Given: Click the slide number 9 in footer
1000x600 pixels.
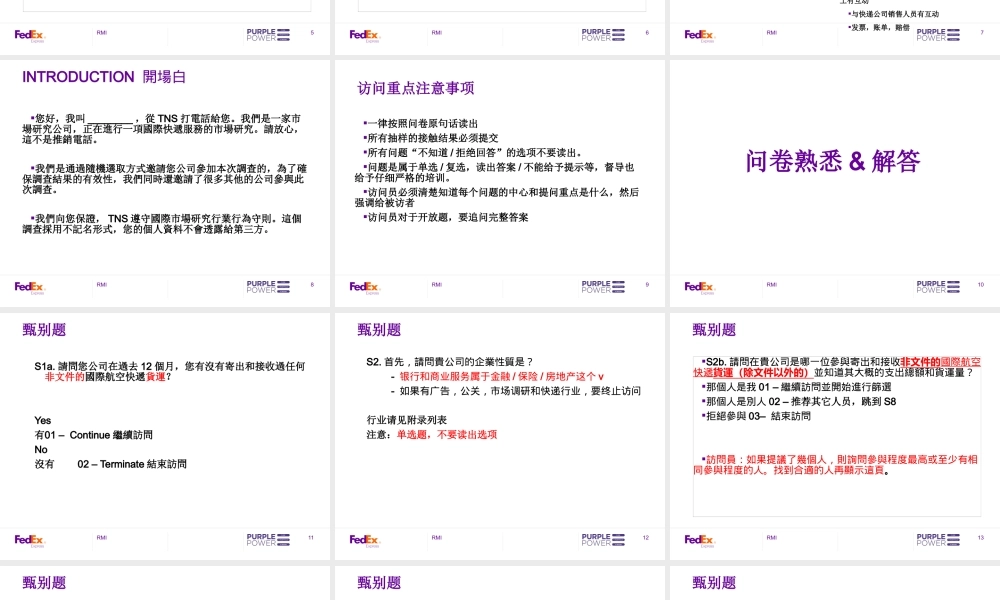Looking at the screenshot, I should click(x=647, y=284).
